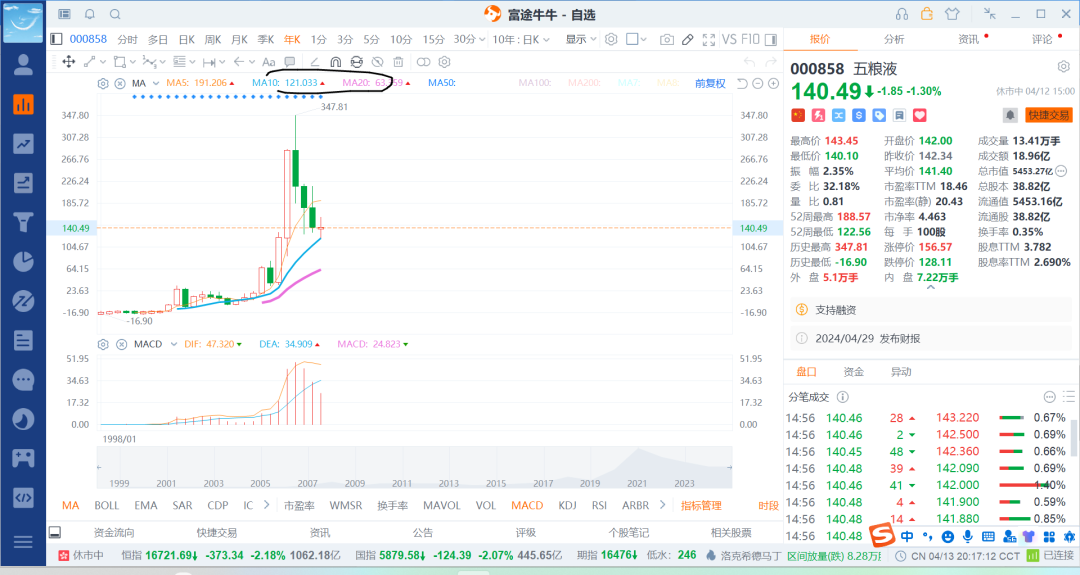
Task: Open the 分析 tab in right panel
Action: click(x=894, y=39)
